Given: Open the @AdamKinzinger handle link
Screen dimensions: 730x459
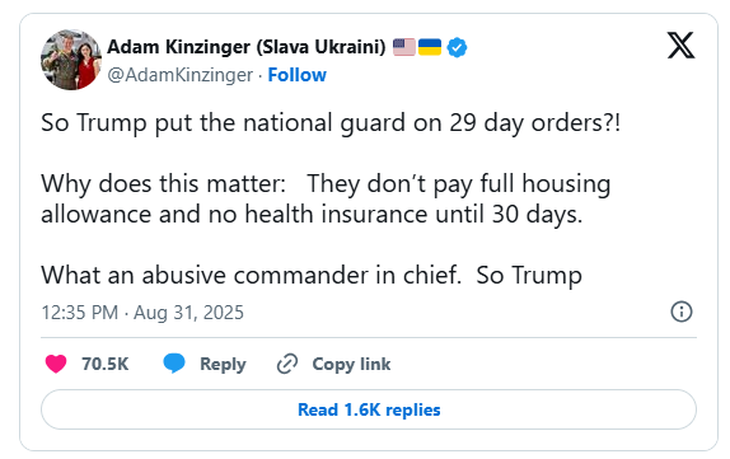Looking at the screenshot, I should (x=180, y=75).
